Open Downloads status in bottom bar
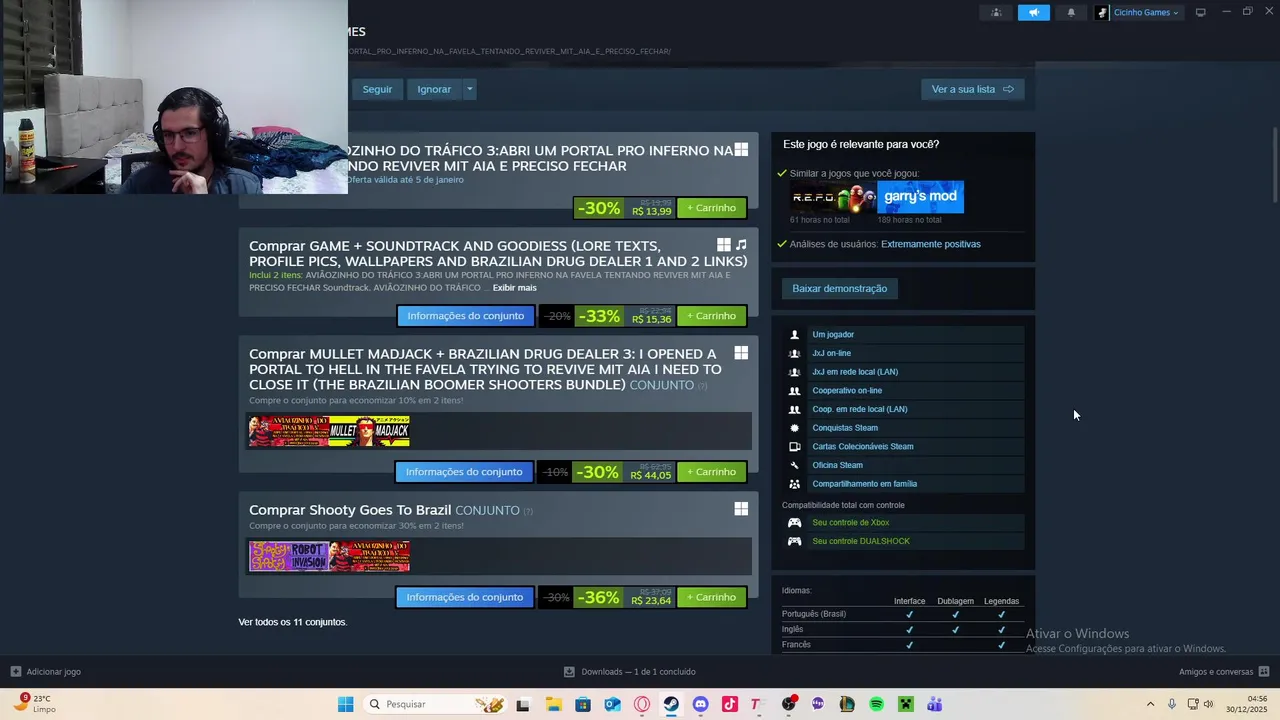This screenshot has width=1280, height=720. point(630,672)
